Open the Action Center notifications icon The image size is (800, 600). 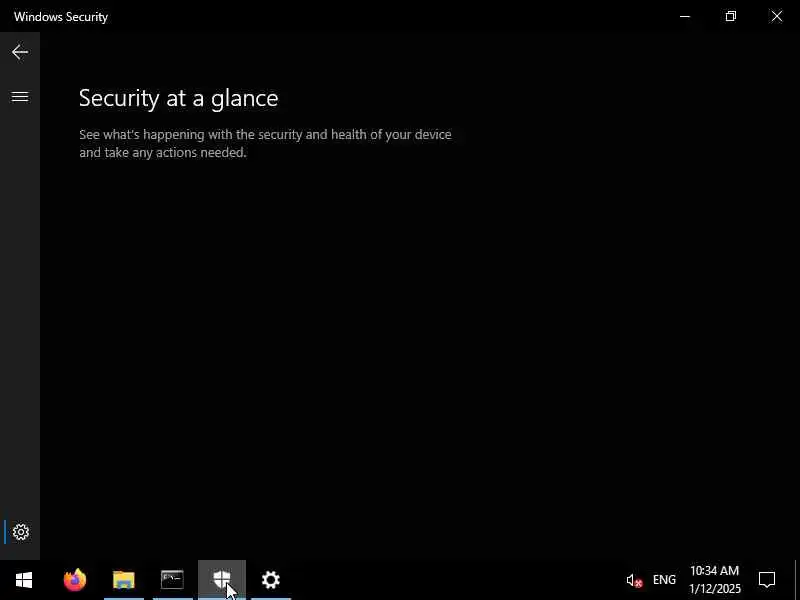click(767, 580)
